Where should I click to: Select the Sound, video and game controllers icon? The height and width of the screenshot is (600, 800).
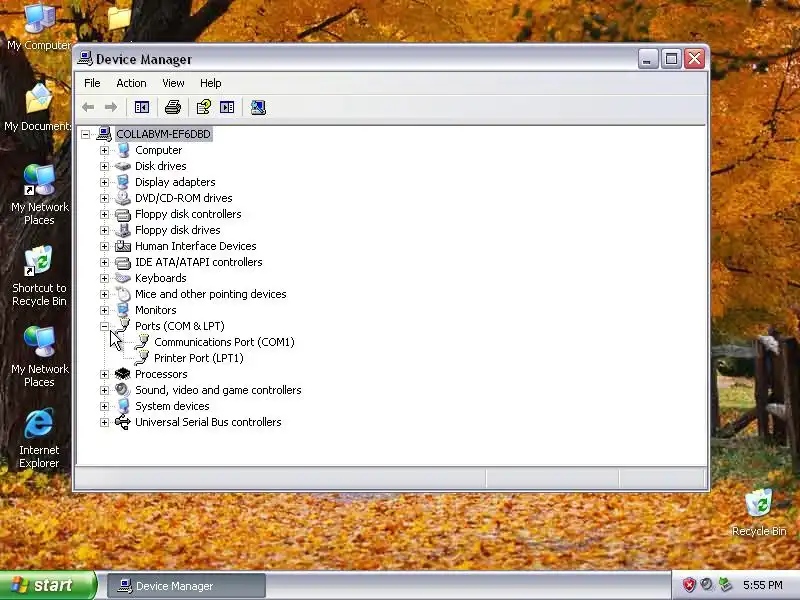click(x=122, y=390)
